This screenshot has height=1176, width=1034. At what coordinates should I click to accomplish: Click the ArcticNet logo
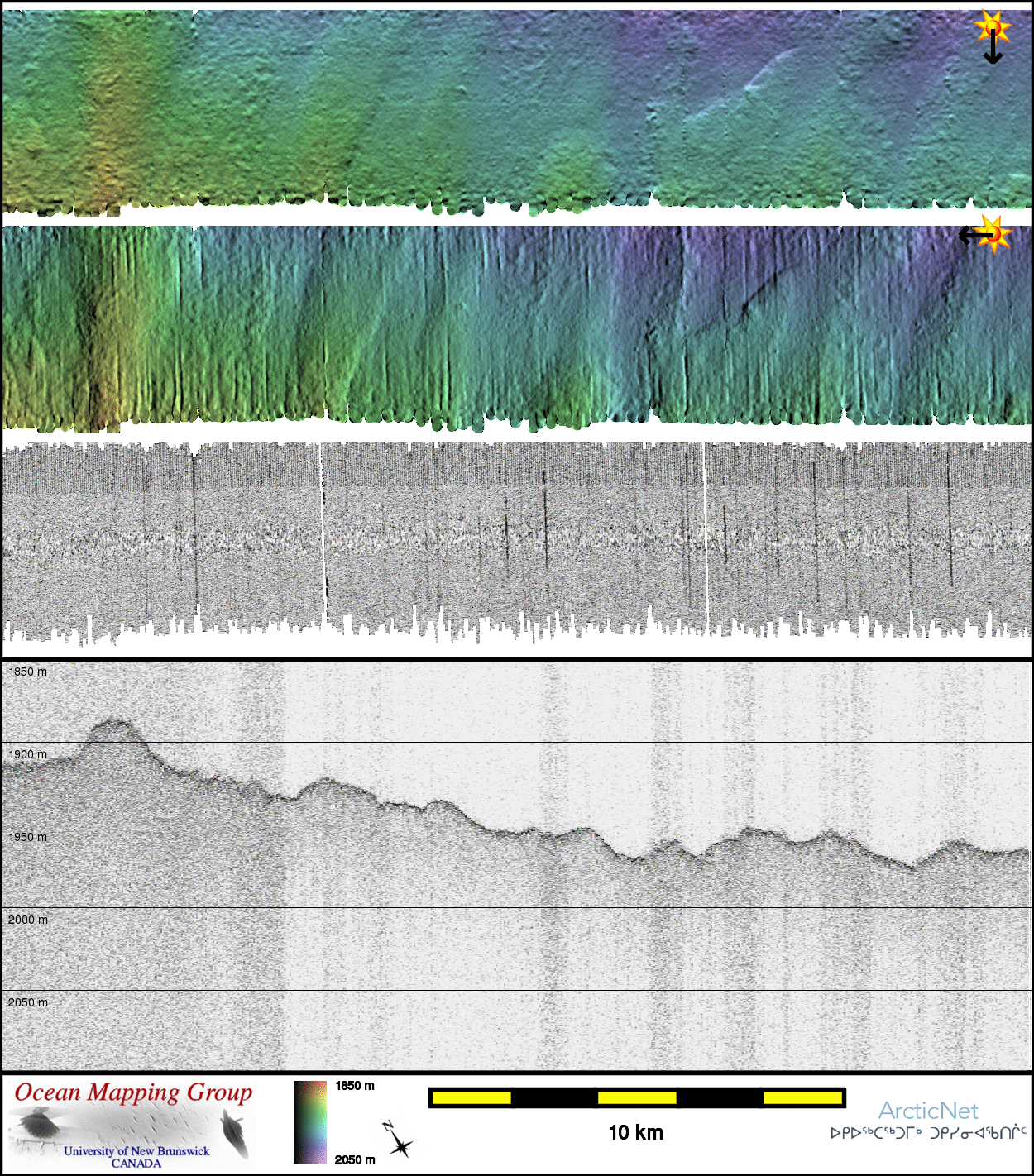click(928, 1111)
